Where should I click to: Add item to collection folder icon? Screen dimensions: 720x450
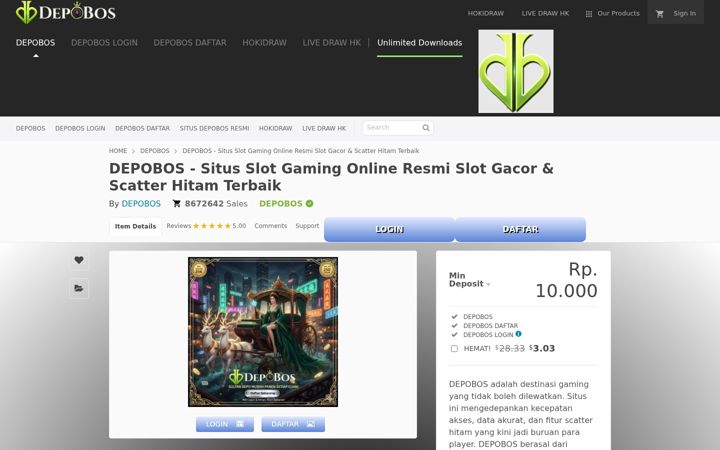tap(79, 288)
